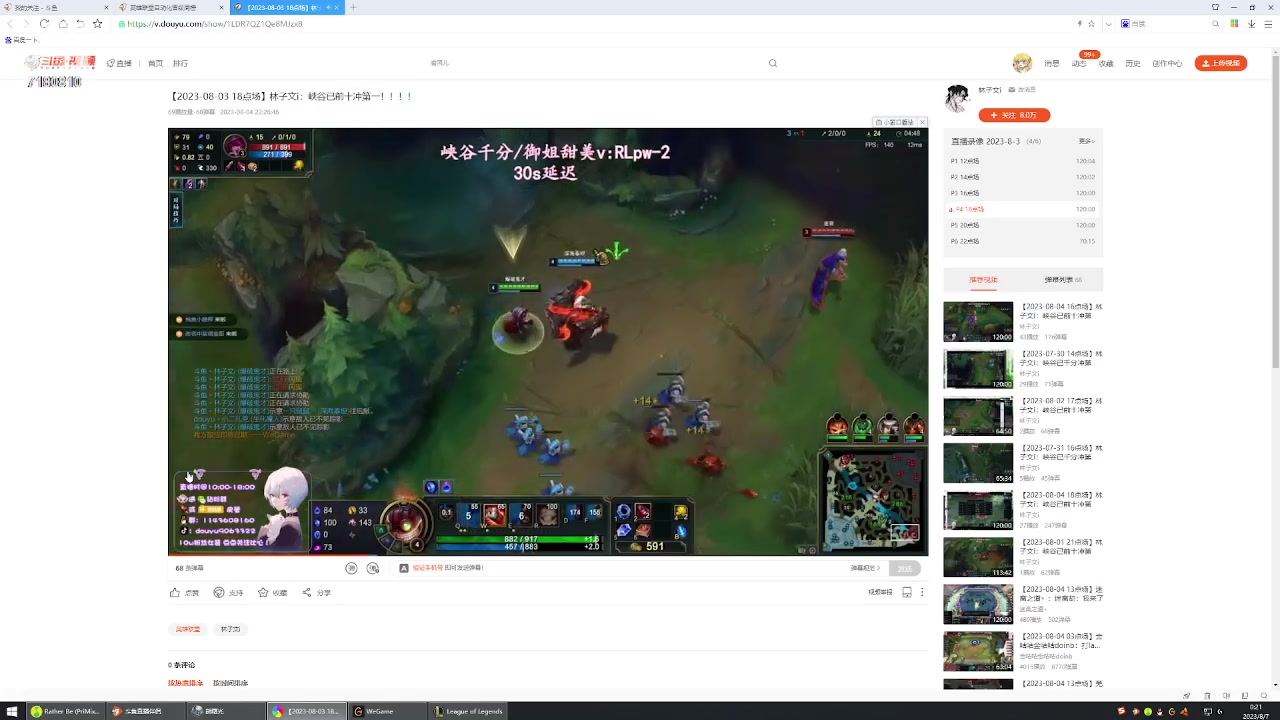Play playlist item P3 16点场
Image resolution: width=1280 pixels, height=720 pixels.
coord(1023,193)
